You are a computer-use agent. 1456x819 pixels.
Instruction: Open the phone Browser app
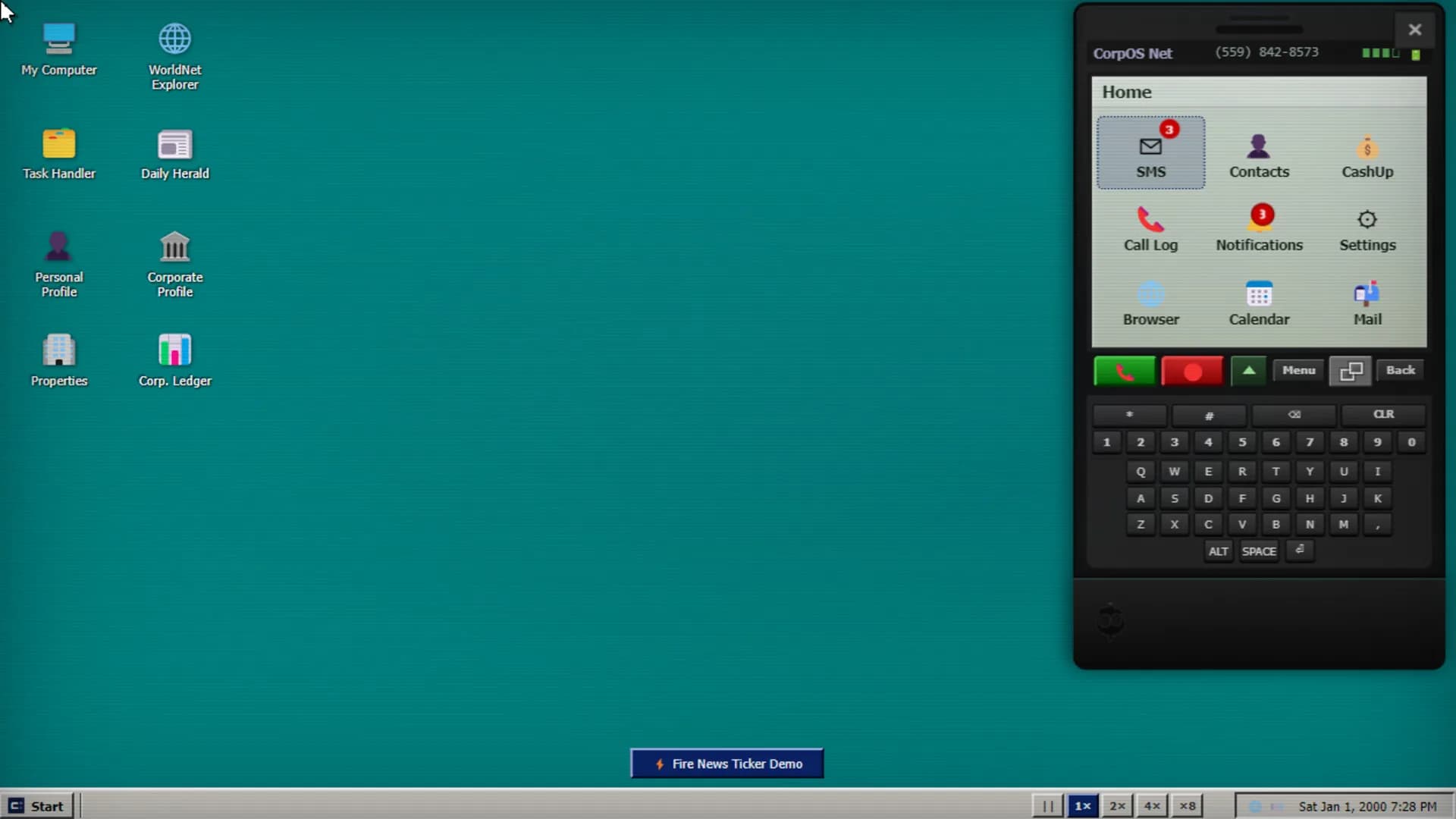[x=1150, y=303]
